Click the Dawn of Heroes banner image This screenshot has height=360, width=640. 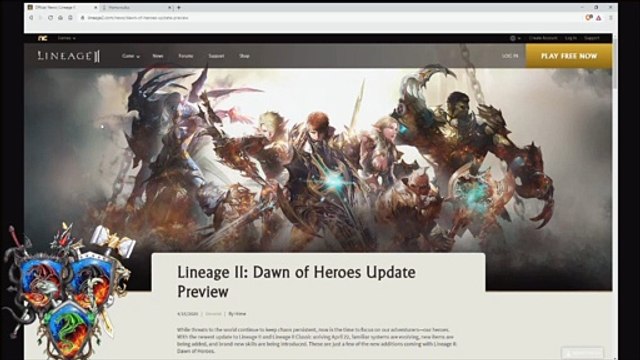318,159
